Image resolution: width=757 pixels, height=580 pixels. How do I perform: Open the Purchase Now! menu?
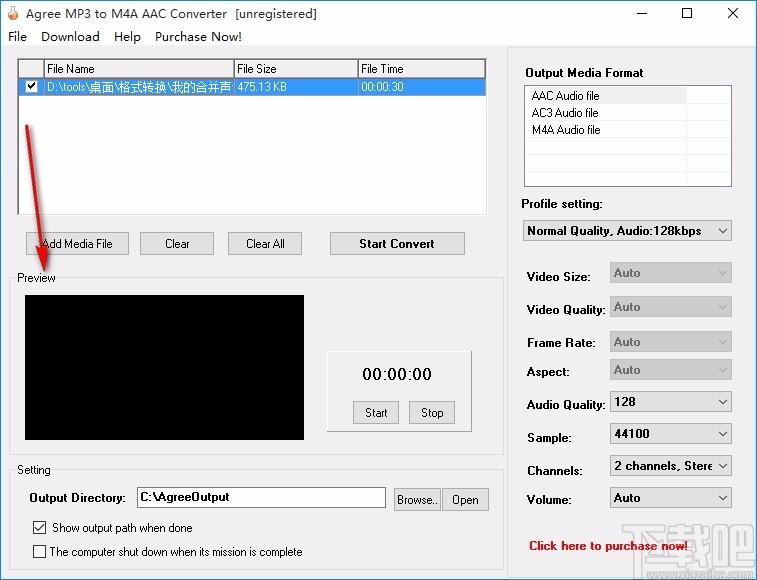click(198, 37)
